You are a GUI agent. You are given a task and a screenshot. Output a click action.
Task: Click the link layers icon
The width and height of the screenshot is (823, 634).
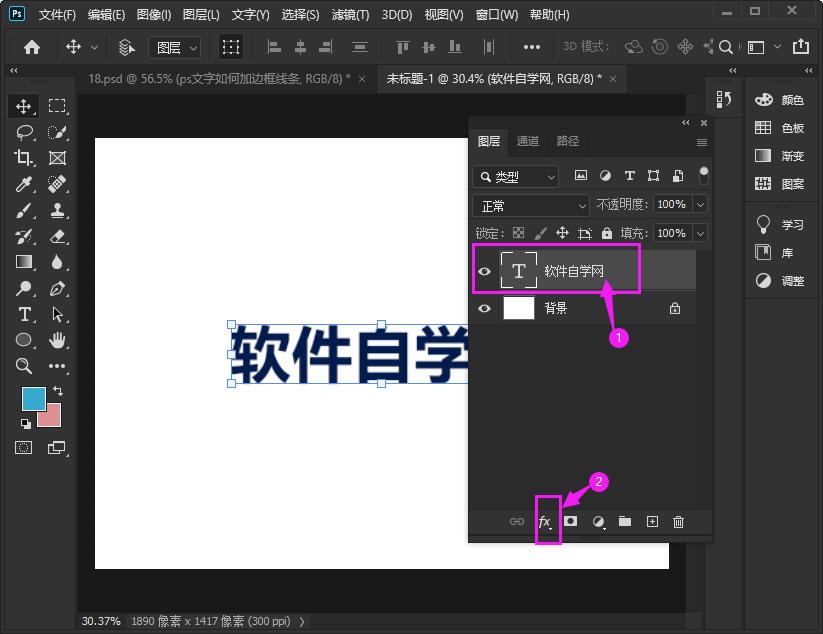pos(516,521)
